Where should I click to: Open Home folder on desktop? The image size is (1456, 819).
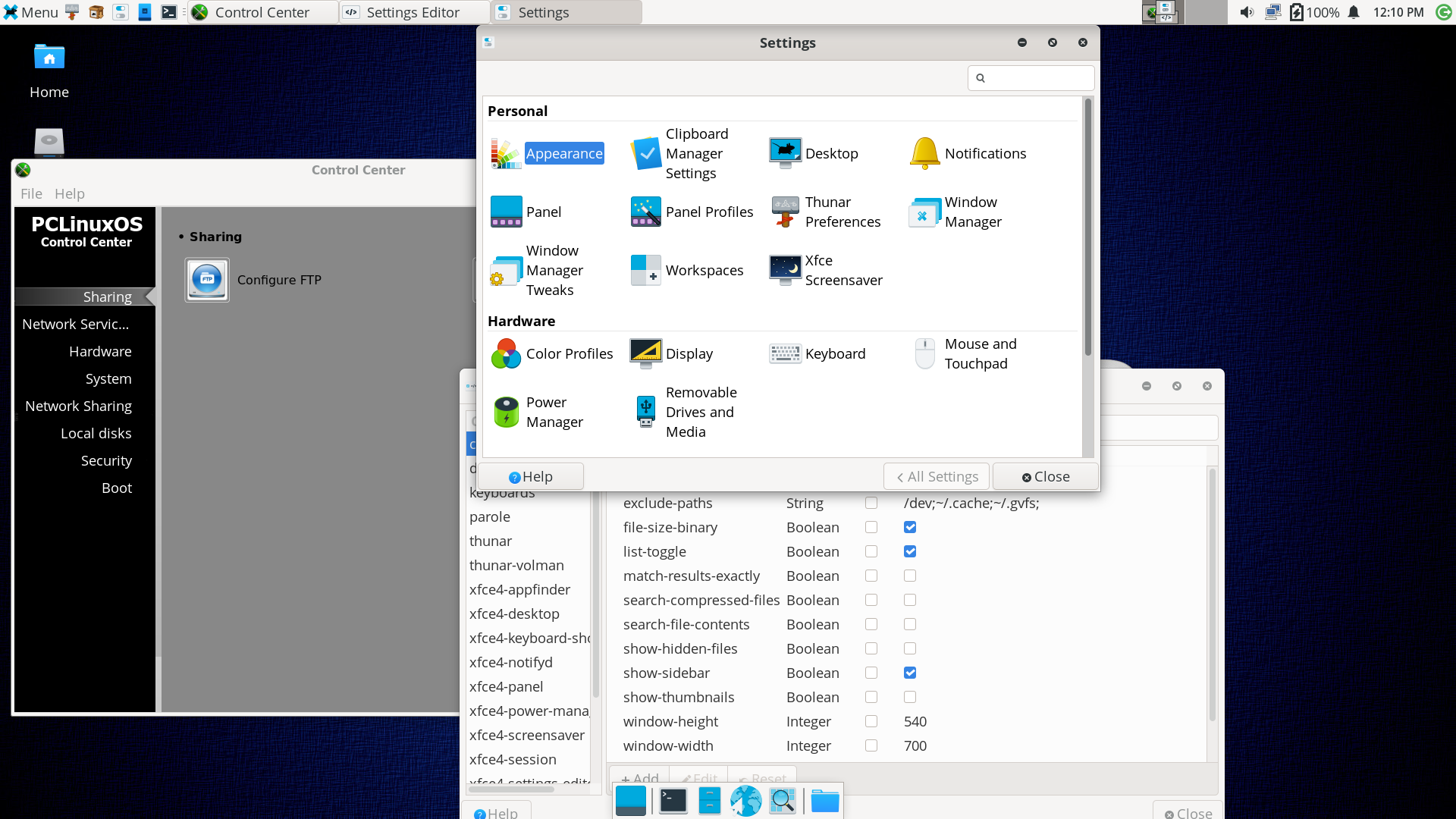(x=49, y=71)
